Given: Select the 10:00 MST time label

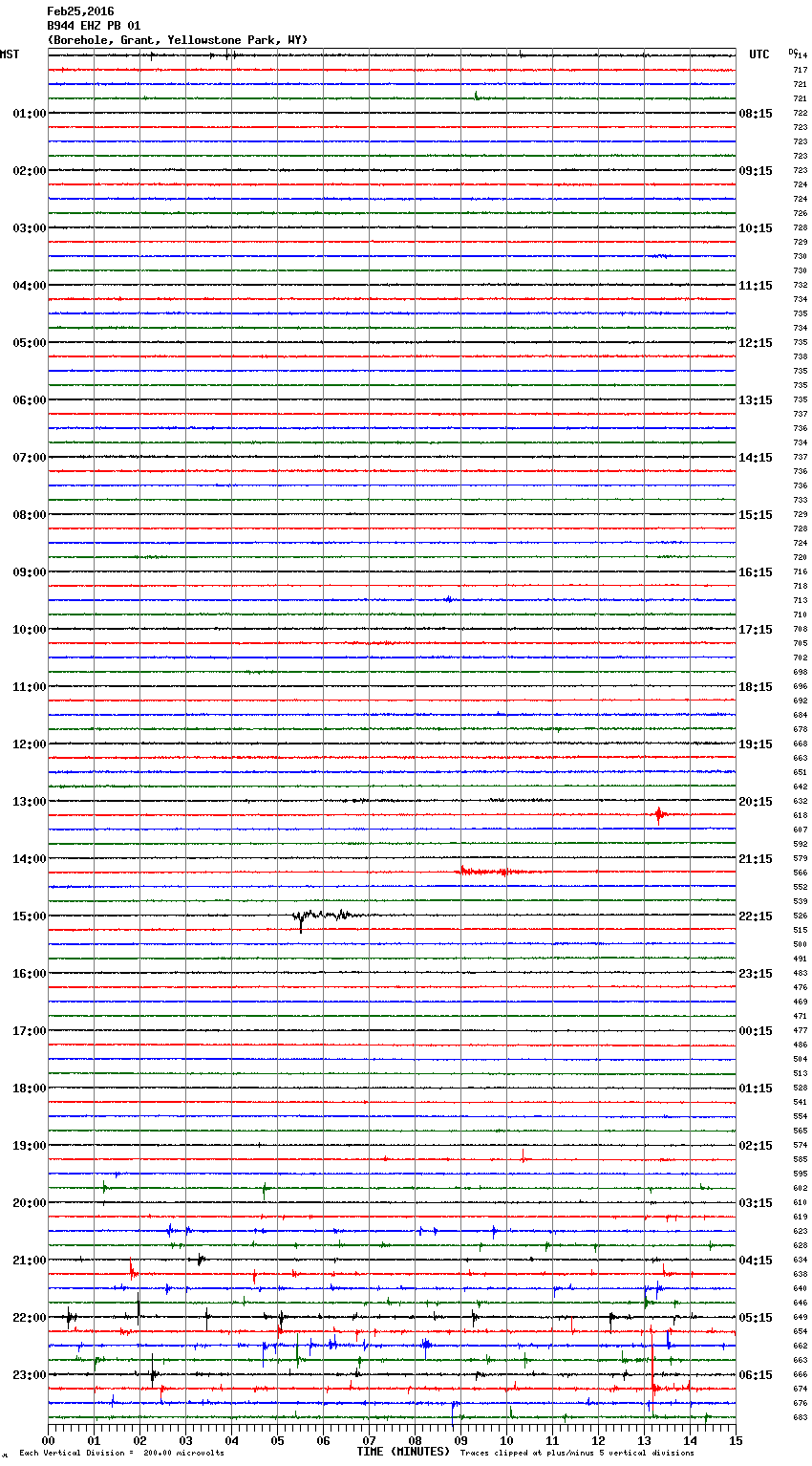Looking at the screenshot, I should pos(30,630).
